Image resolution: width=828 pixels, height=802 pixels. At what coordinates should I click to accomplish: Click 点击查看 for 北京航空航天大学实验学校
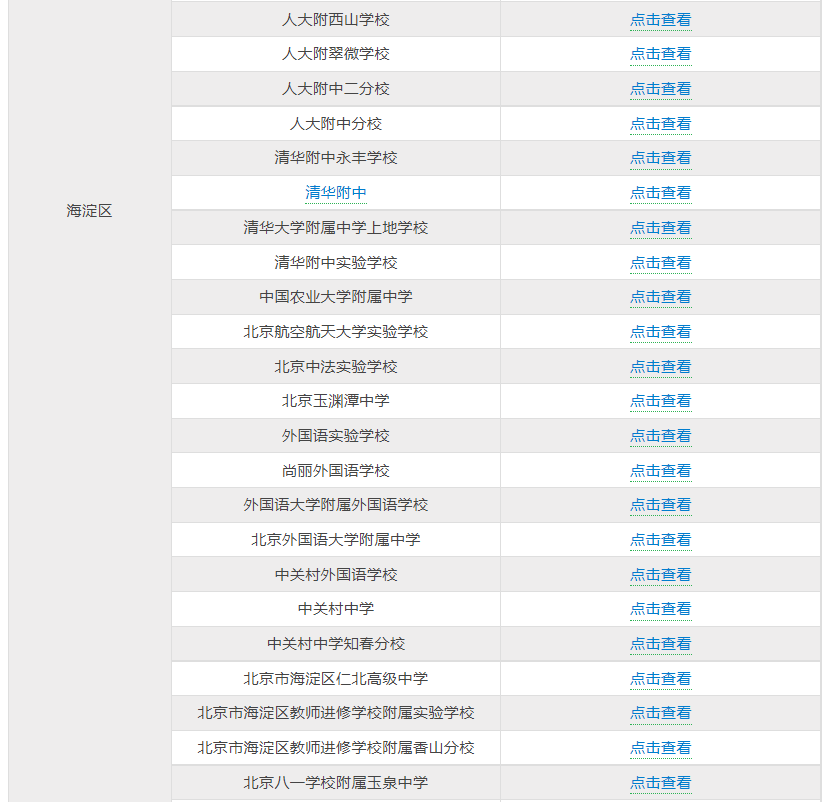[661, 332]
